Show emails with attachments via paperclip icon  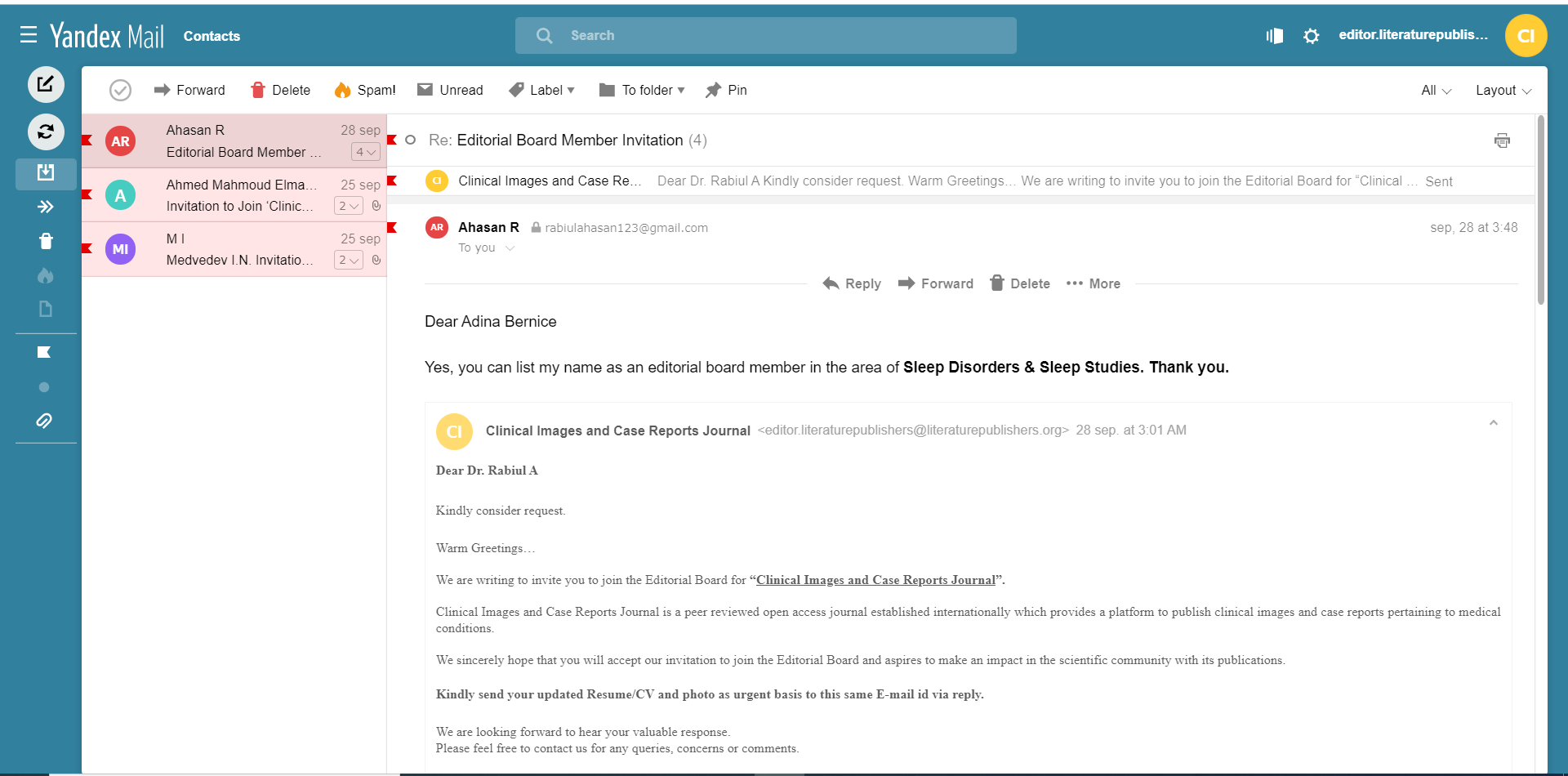[x=44, y=421]
